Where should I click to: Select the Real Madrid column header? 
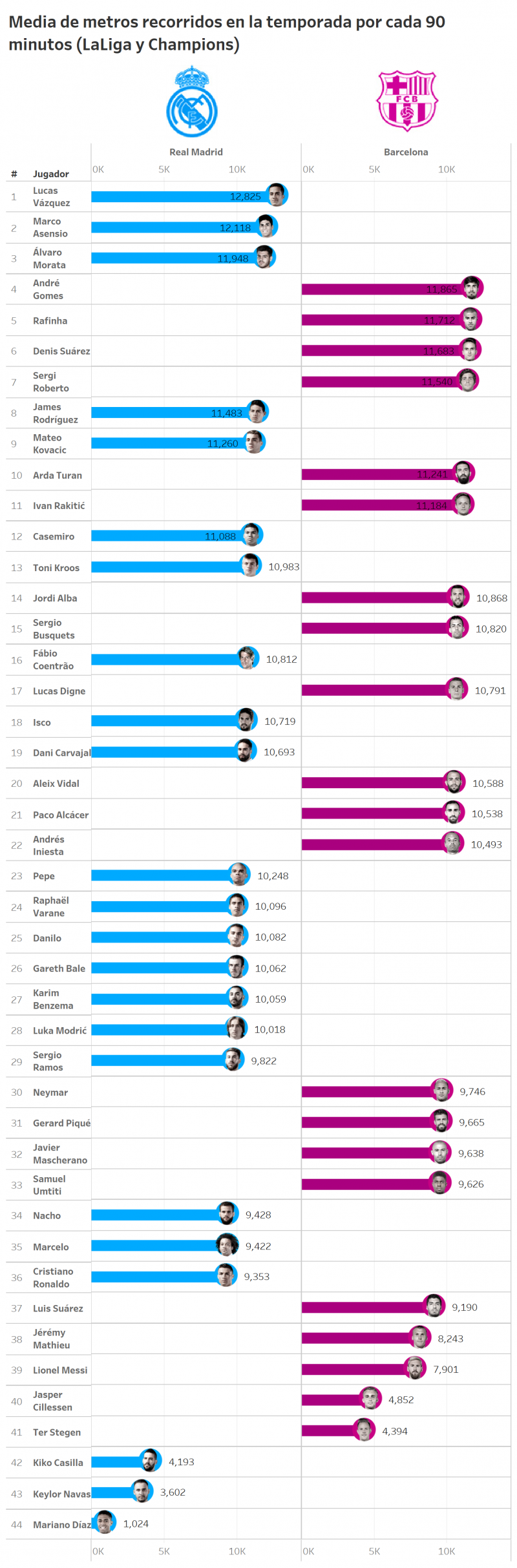196,152
